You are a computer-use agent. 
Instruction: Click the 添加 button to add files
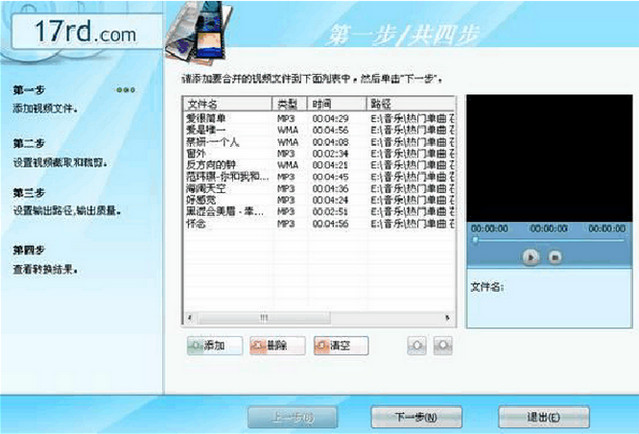(215, 346)
